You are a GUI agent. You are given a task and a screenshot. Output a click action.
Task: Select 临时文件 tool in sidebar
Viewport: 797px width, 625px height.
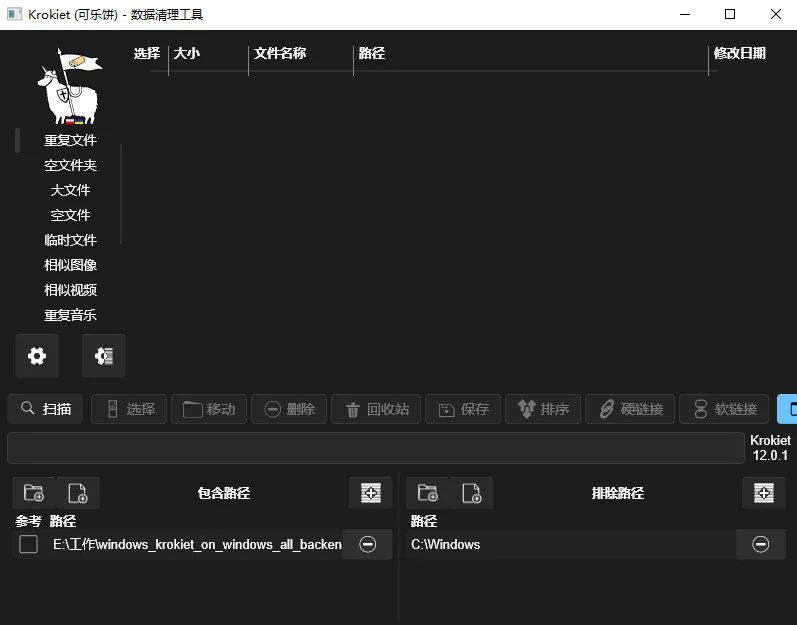pos(70,240)
